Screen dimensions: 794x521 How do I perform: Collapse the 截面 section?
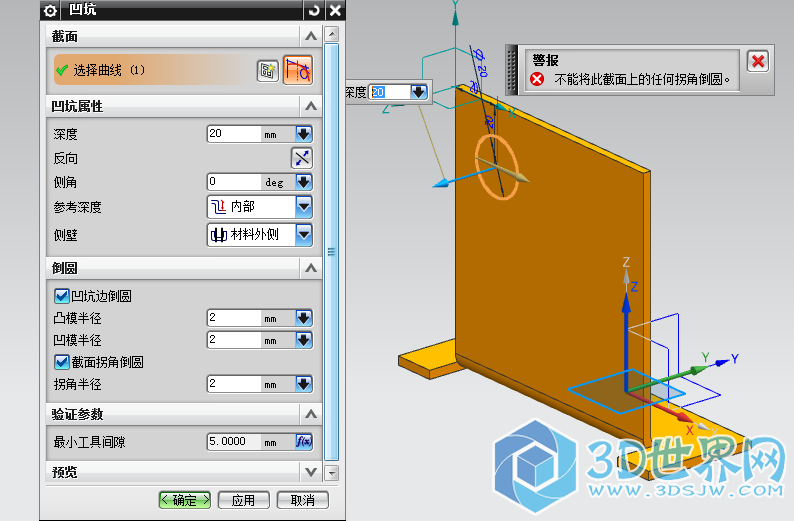pos(311,36)
